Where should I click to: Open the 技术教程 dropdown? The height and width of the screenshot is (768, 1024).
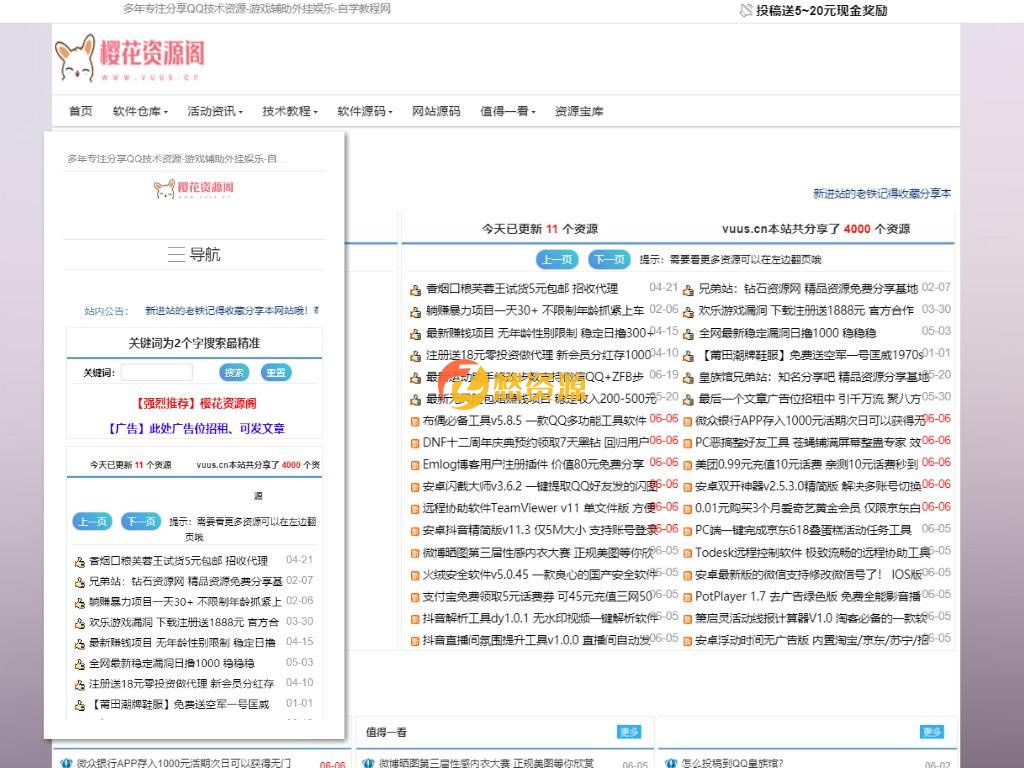pyautogui.click(x=286, y=111)
